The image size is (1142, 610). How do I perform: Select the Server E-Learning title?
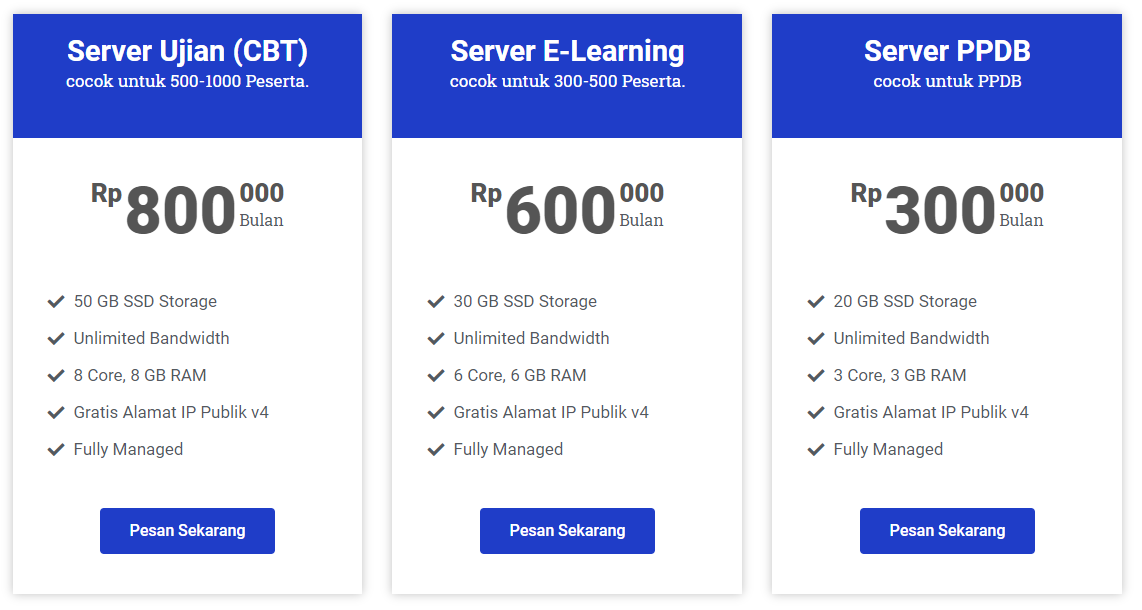567,51
